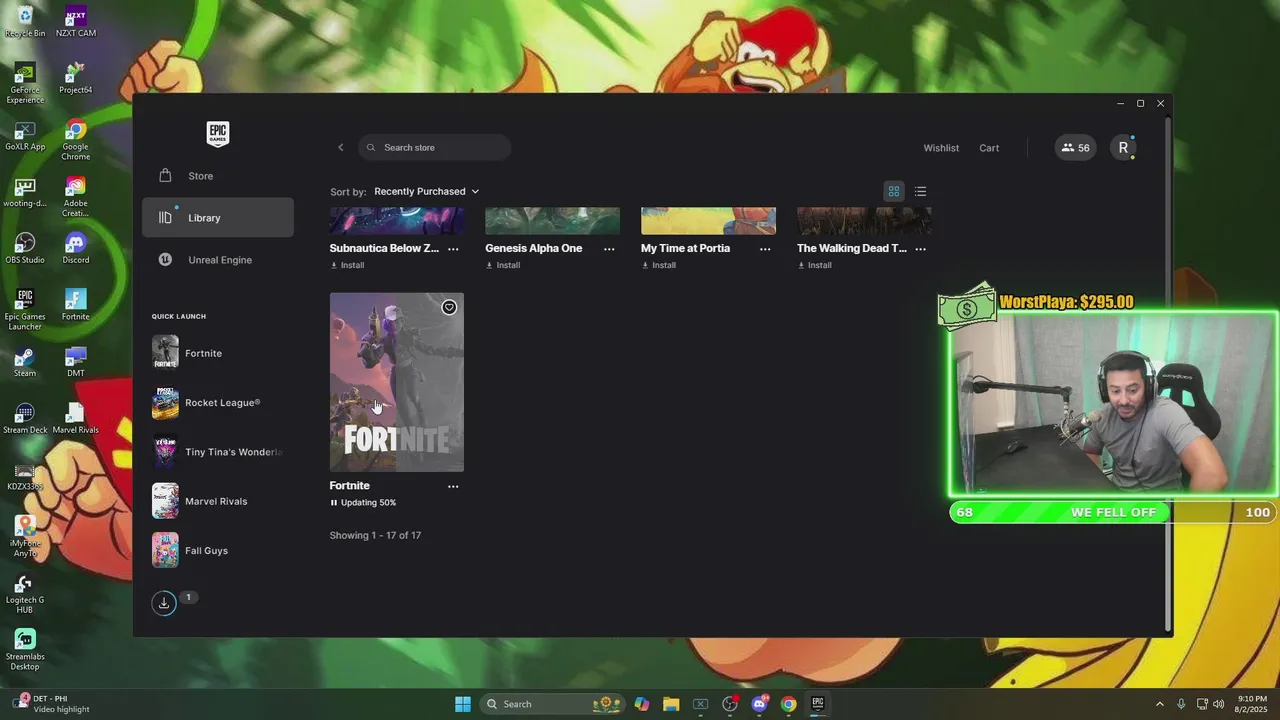Screen dimensions: 1280x720
Task: Open friends list showing 56
Action: (1076, 148)
